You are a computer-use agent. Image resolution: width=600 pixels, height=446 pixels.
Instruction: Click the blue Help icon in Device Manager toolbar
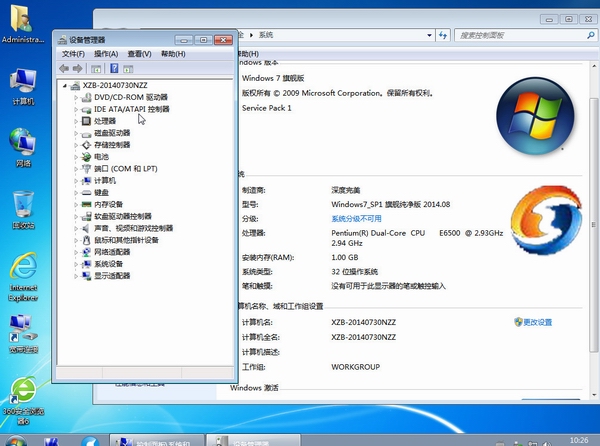[x=114, y=68]
